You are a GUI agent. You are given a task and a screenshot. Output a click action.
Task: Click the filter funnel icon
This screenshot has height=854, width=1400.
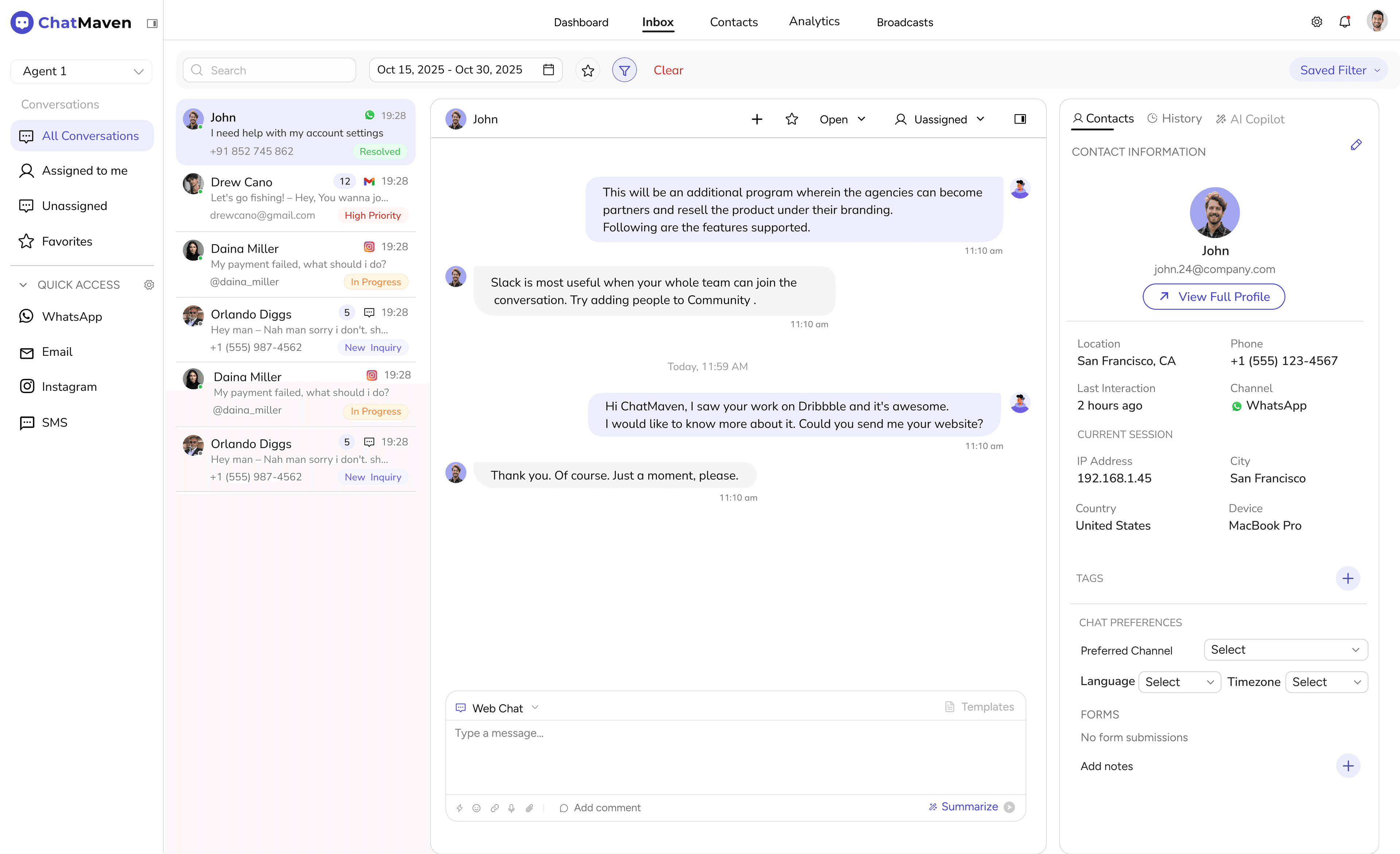pyautogui.click(x=624, y=70)
